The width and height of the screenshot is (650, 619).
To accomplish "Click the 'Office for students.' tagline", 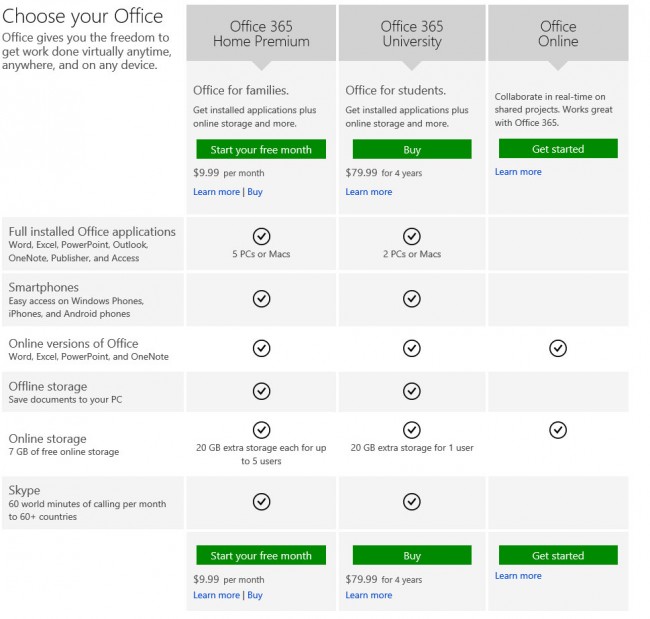I will coord(395,90).
